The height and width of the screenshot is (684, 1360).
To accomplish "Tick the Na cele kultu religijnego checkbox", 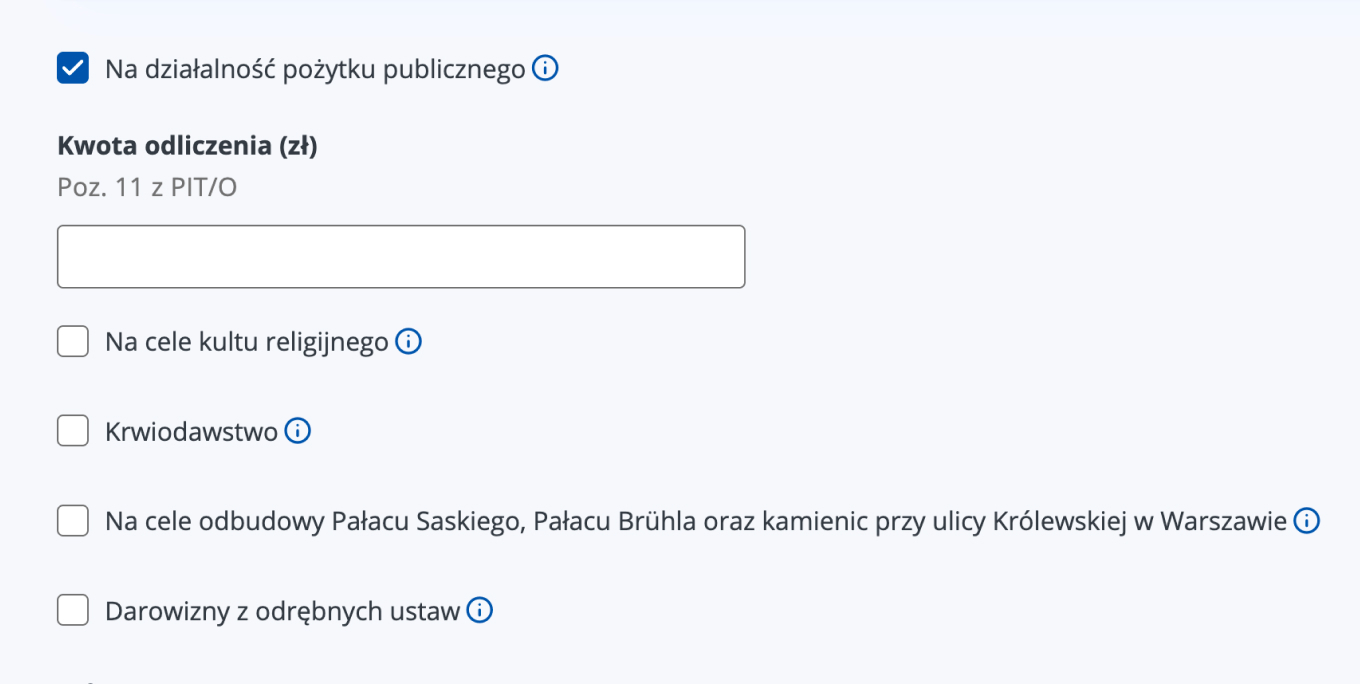I will (x=73, y=342).
